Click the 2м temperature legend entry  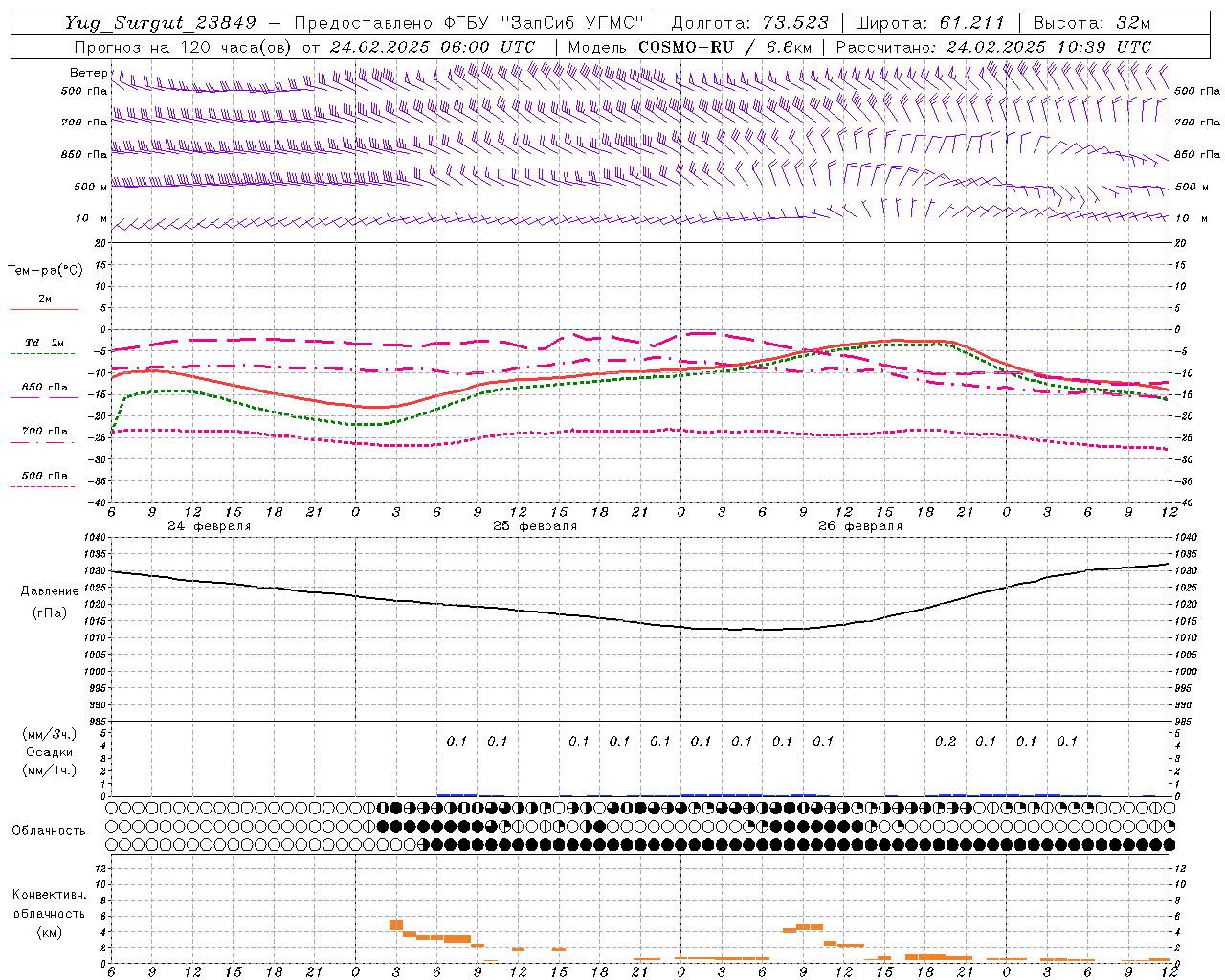(44, 300)
